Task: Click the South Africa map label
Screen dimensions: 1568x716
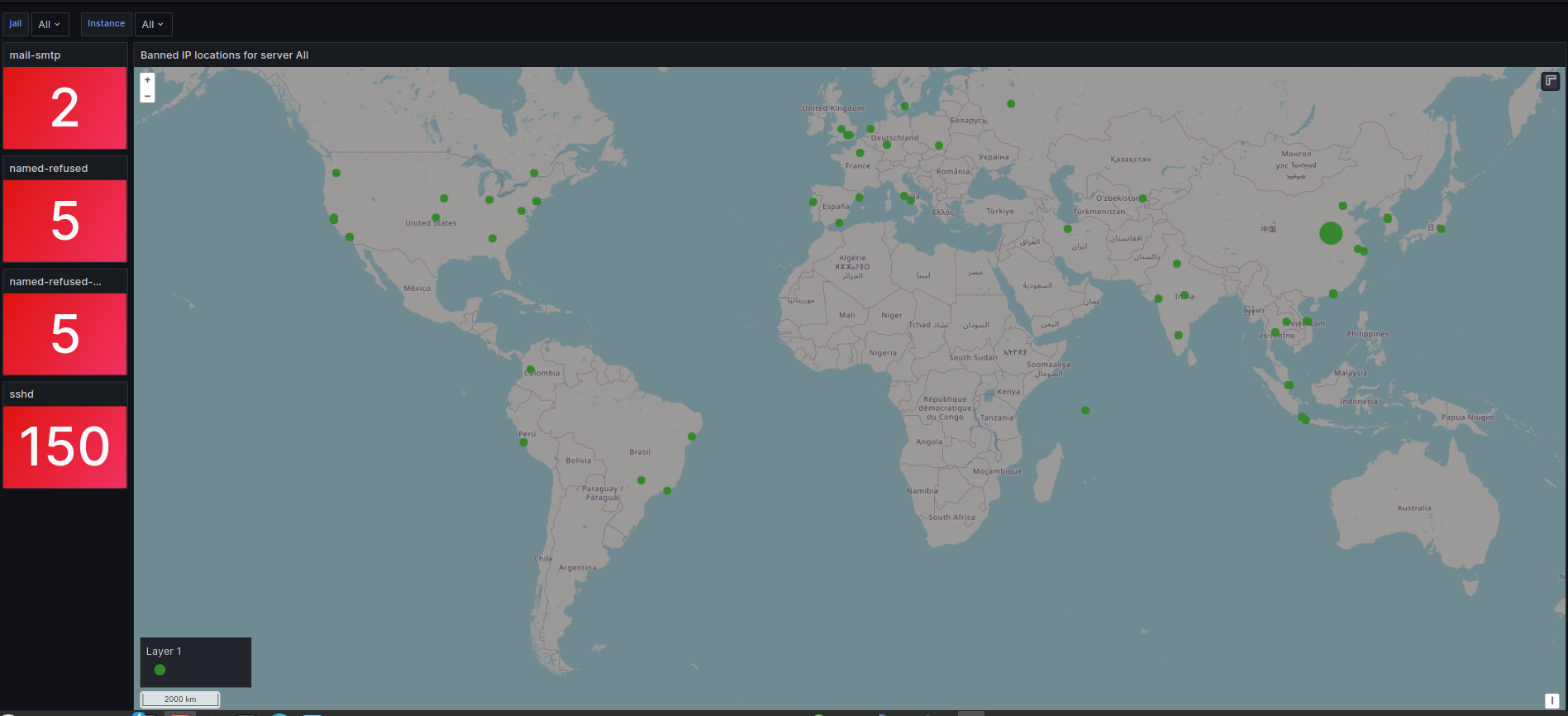Action: [951, 518]
